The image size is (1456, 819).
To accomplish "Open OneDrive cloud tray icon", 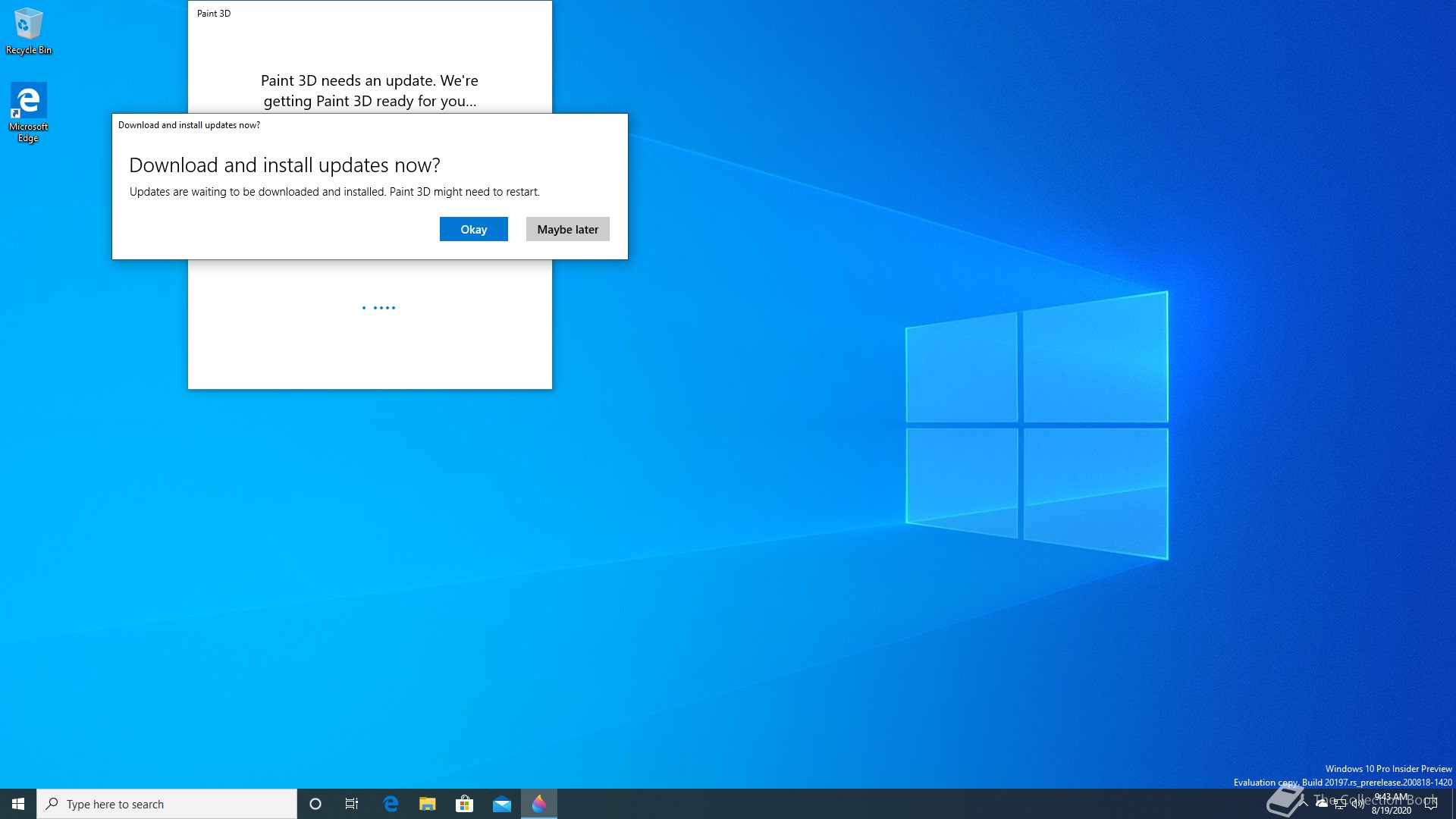I will pyautogui.click(x=1322, y=804).
